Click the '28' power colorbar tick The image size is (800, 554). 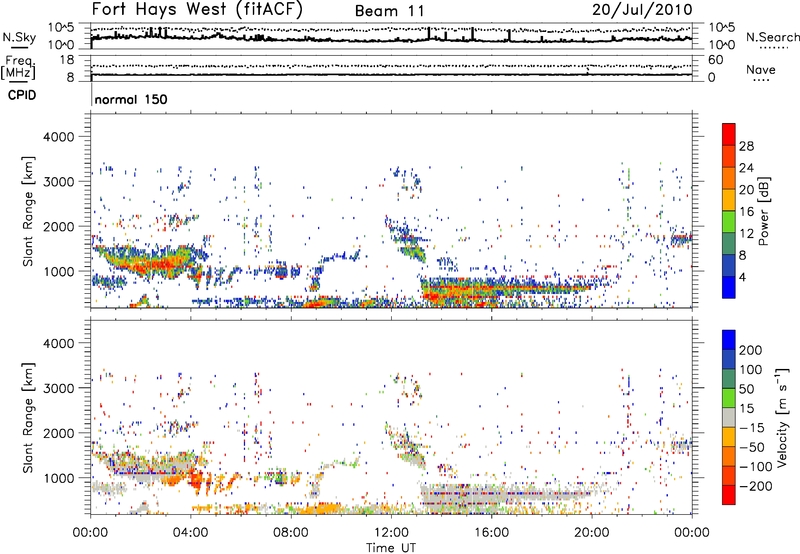click(x=746, y=146)
